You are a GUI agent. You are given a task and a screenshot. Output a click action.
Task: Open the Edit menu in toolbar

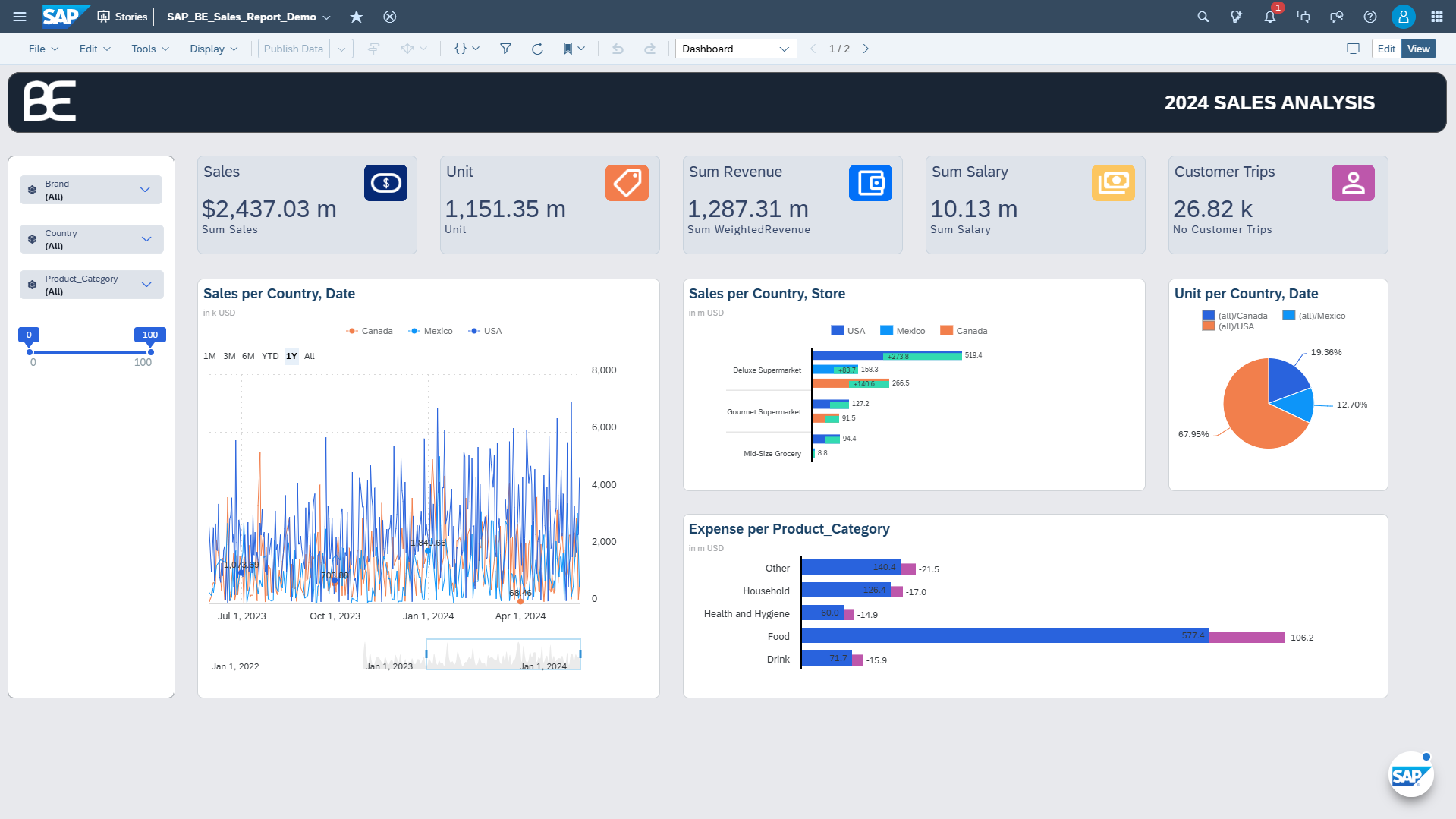pos(95,49)
